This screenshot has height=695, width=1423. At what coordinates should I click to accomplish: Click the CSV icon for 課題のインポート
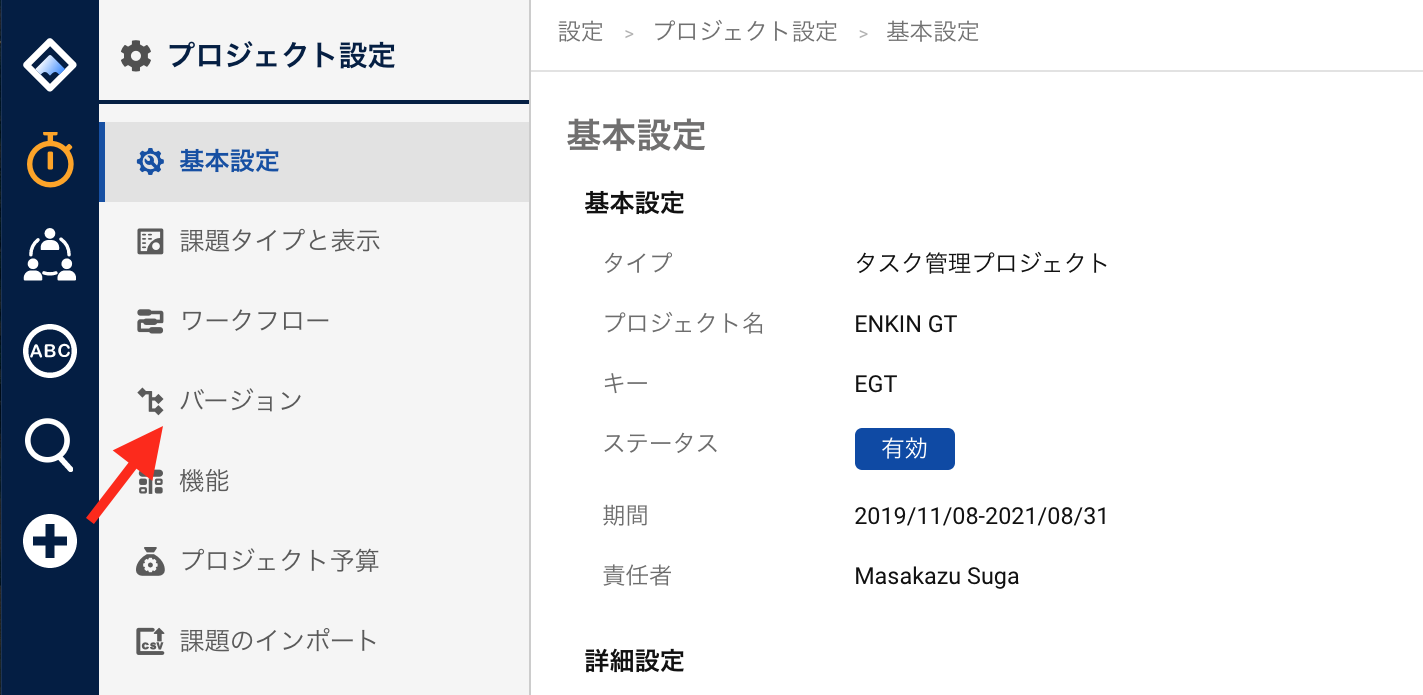tap(150, 641)
